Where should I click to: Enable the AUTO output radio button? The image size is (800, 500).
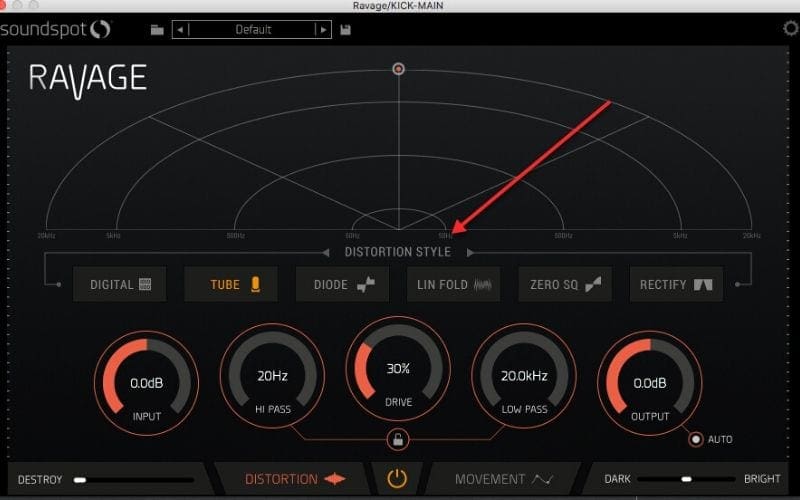point(695,439)
